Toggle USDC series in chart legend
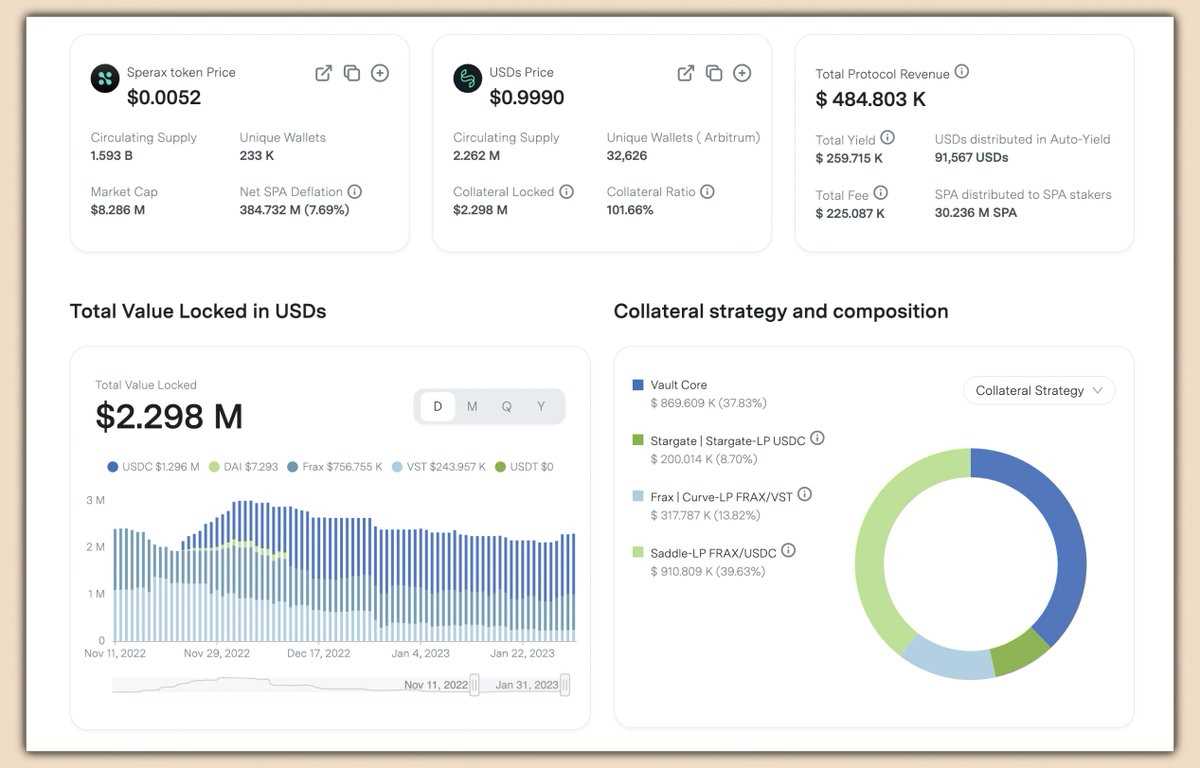This screenshot has height=768, width=1200. (153, 467)
